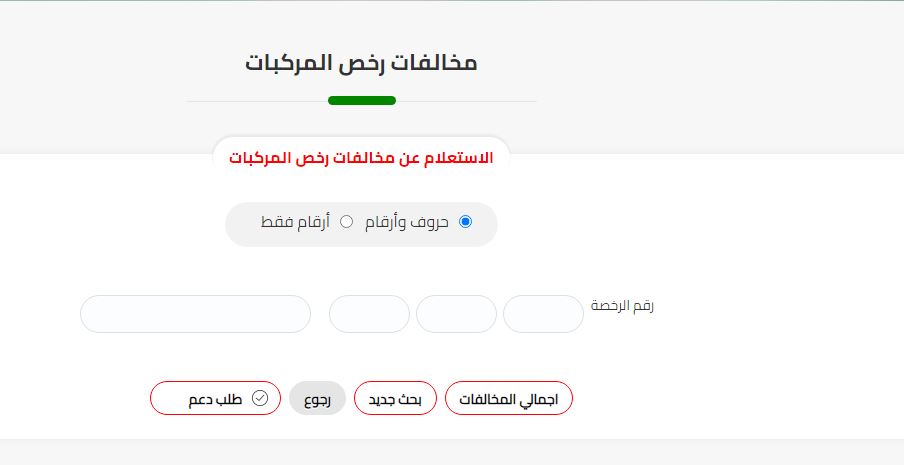Select the أرقام فقط radio button
Viewport: 904px width, 465px height.
pyautogui.click(x=346, y=222)
